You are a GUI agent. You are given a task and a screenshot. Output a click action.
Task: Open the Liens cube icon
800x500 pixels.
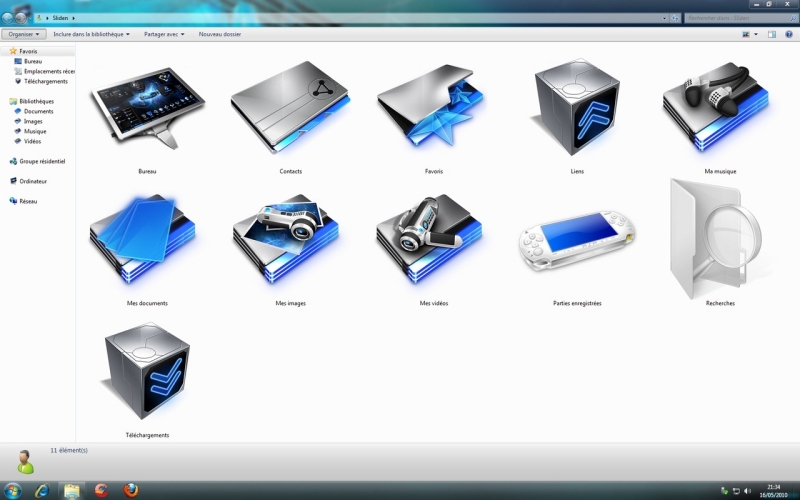pos(577,107)
